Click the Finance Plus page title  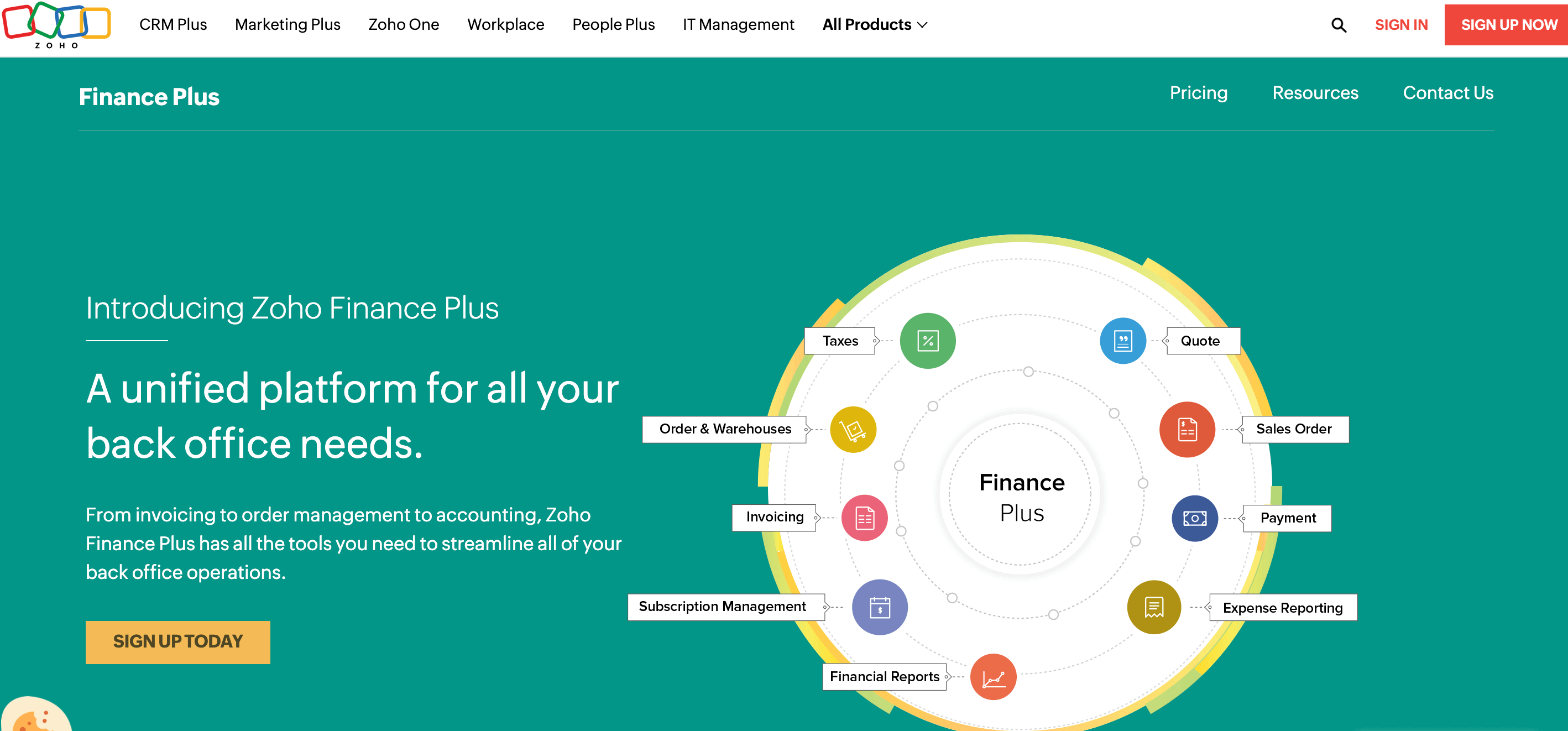(149, 97)
